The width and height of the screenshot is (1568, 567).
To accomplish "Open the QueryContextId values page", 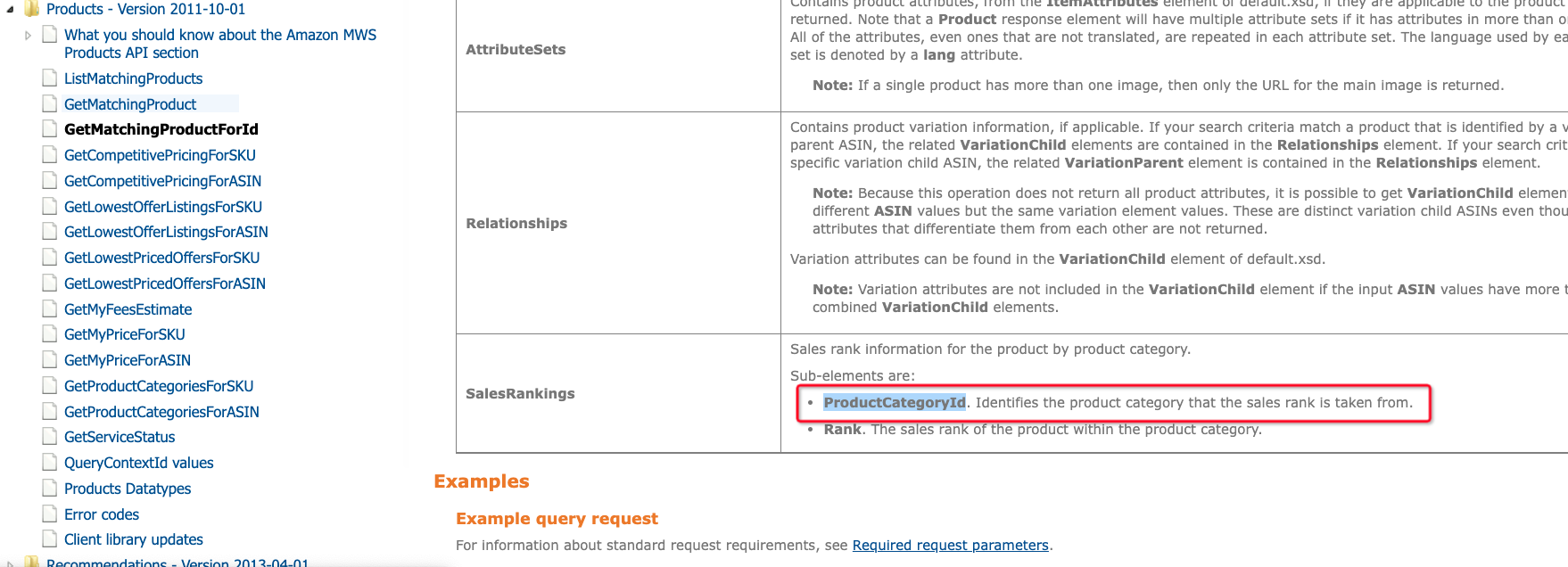I will click(138, 463).
